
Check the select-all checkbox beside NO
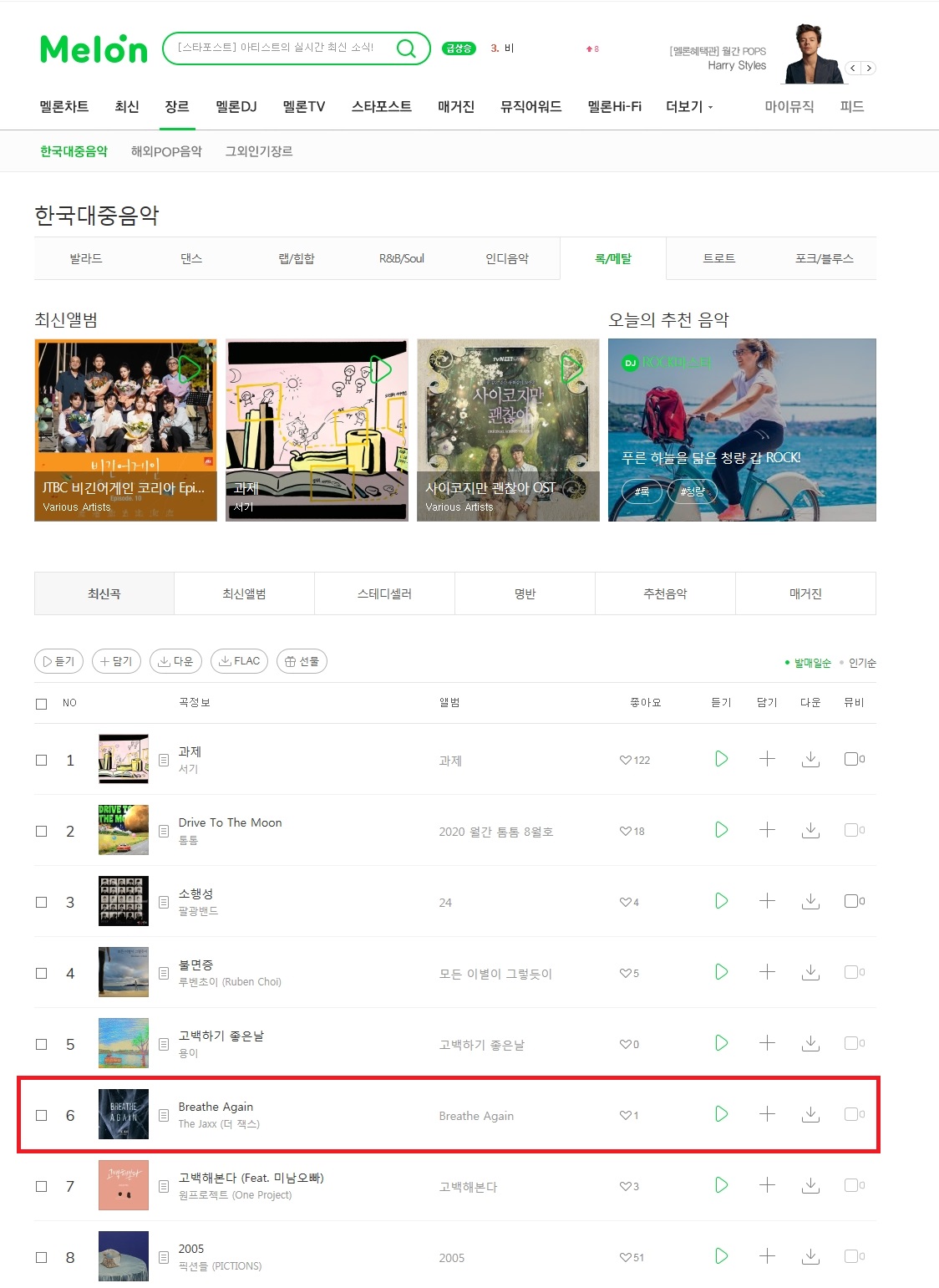(x=41, y=704)
